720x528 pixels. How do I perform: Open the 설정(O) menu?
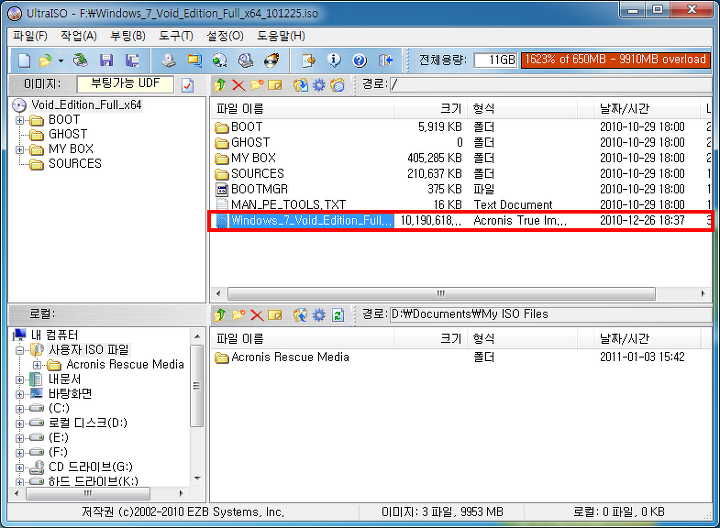coord(225,36)
